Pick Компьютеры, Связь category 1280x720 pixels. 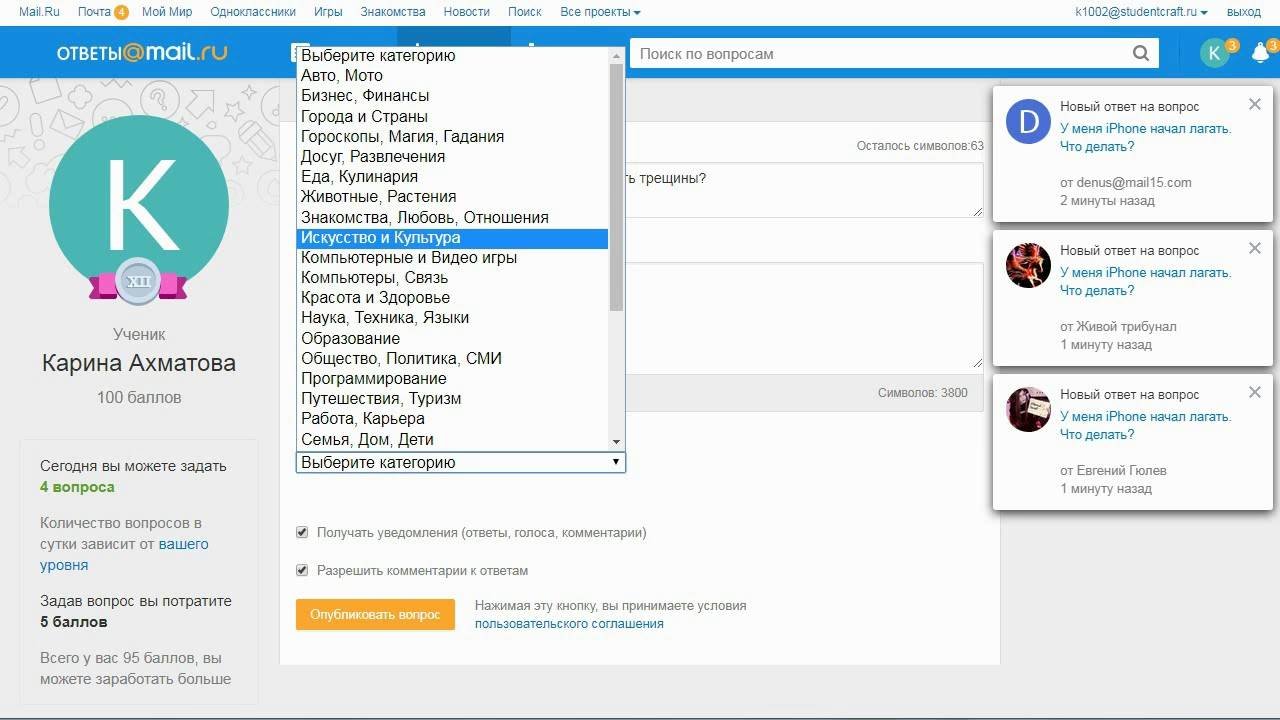pos(453,278)
